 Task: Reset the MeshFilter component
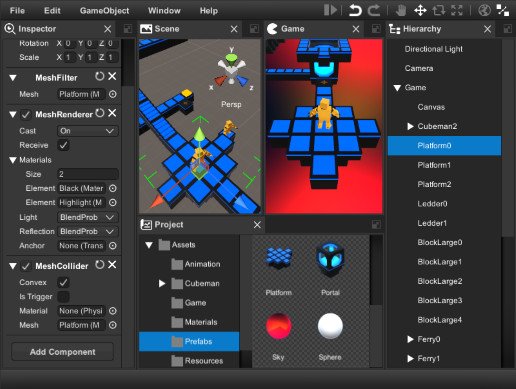pyautogui.click(x=99, y=76)
